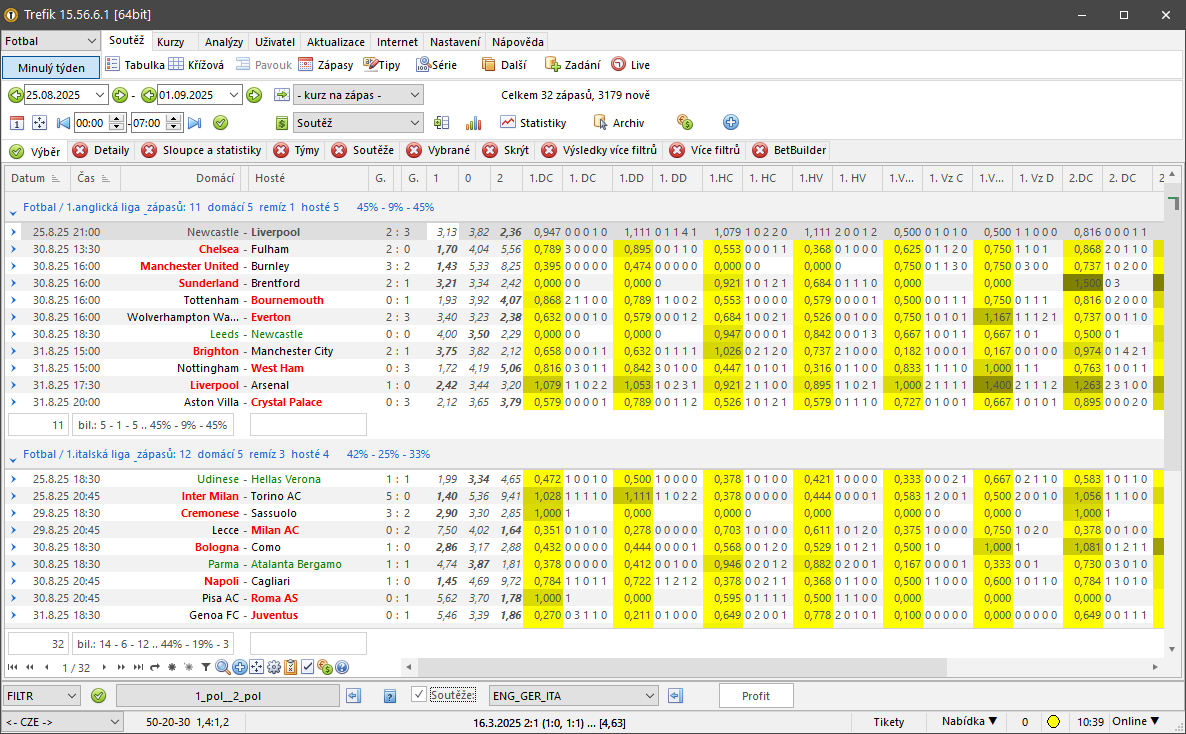Image resolution: width=1186 pixels, height=734 pixels.
Task: Click the magnifier search icon below table
Action: (222, 667)
